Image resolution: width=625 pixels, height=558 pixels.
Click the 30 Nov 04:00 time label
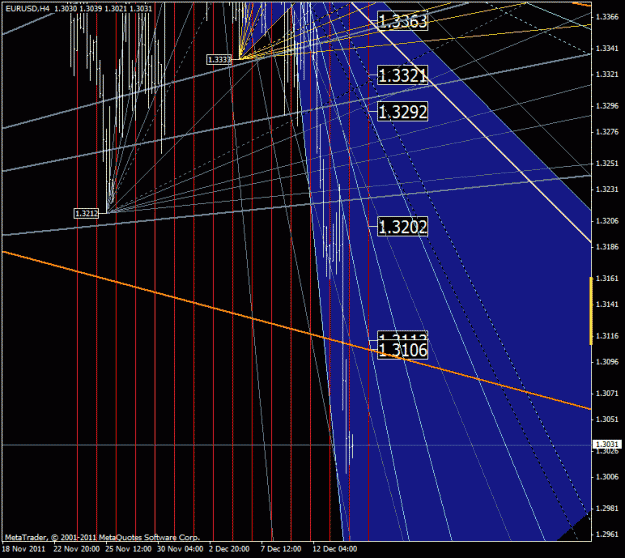(x=180, y=549)
